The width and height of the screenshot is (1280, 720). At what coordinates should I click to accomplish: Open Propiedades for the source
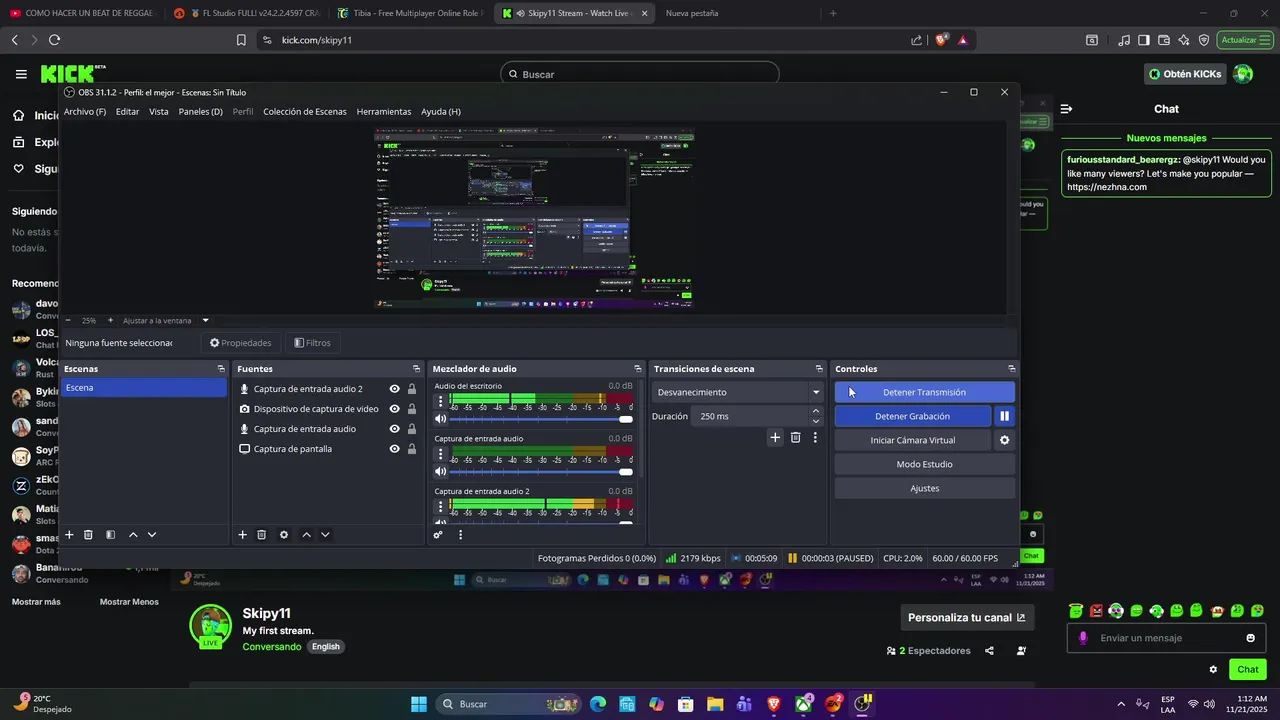click(241, 343)
